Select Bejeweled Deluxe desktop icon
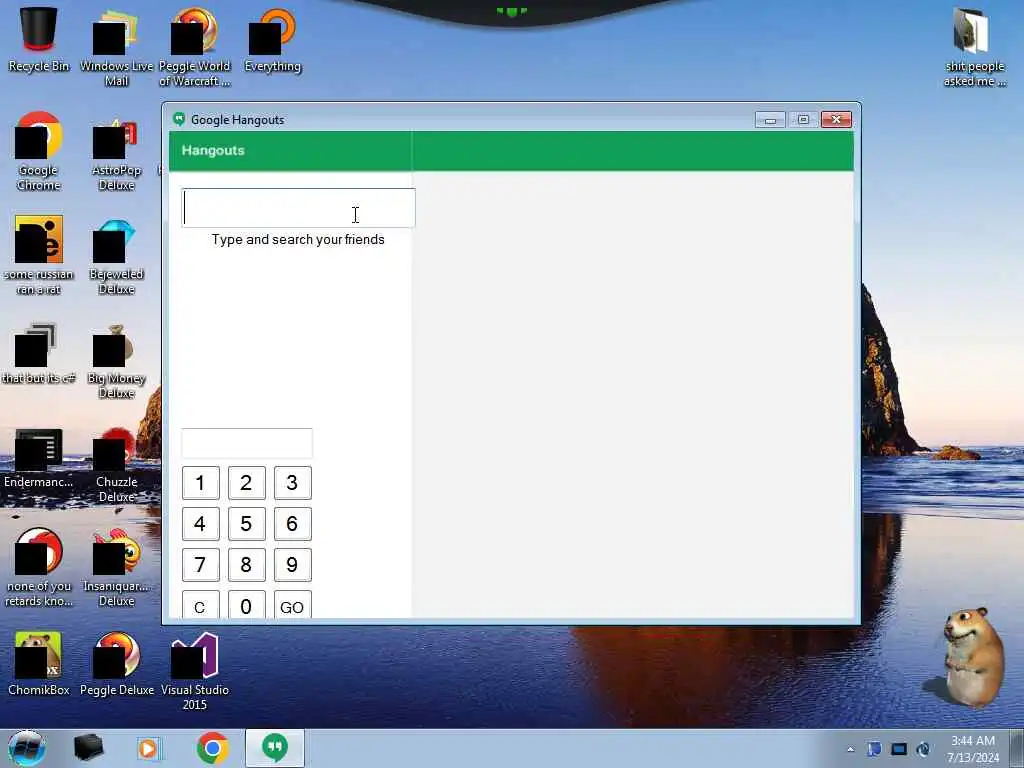 tap(116, 255)
